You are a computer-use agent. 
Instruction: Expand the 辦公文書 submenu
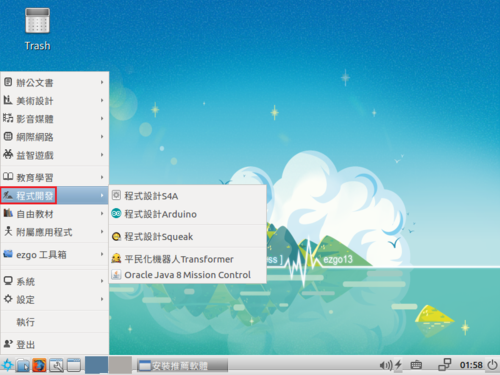coord(55,82)
